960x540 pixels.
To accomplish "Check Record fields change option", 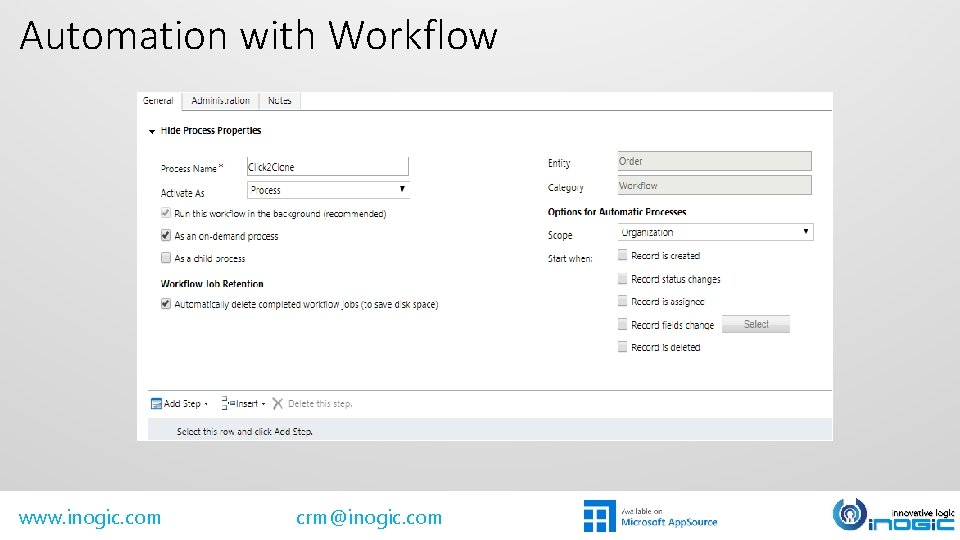I will click(622, 324).
